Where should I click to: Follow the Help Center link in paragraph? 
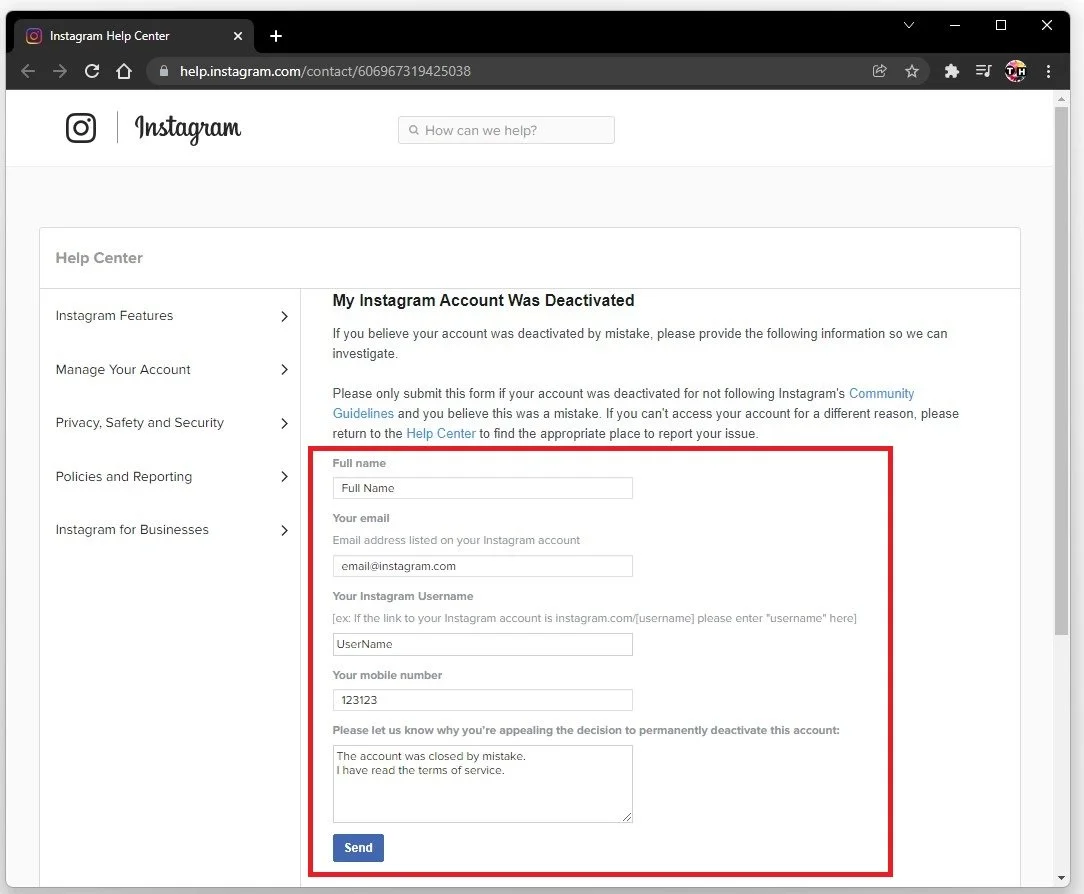tap(441, 434)
